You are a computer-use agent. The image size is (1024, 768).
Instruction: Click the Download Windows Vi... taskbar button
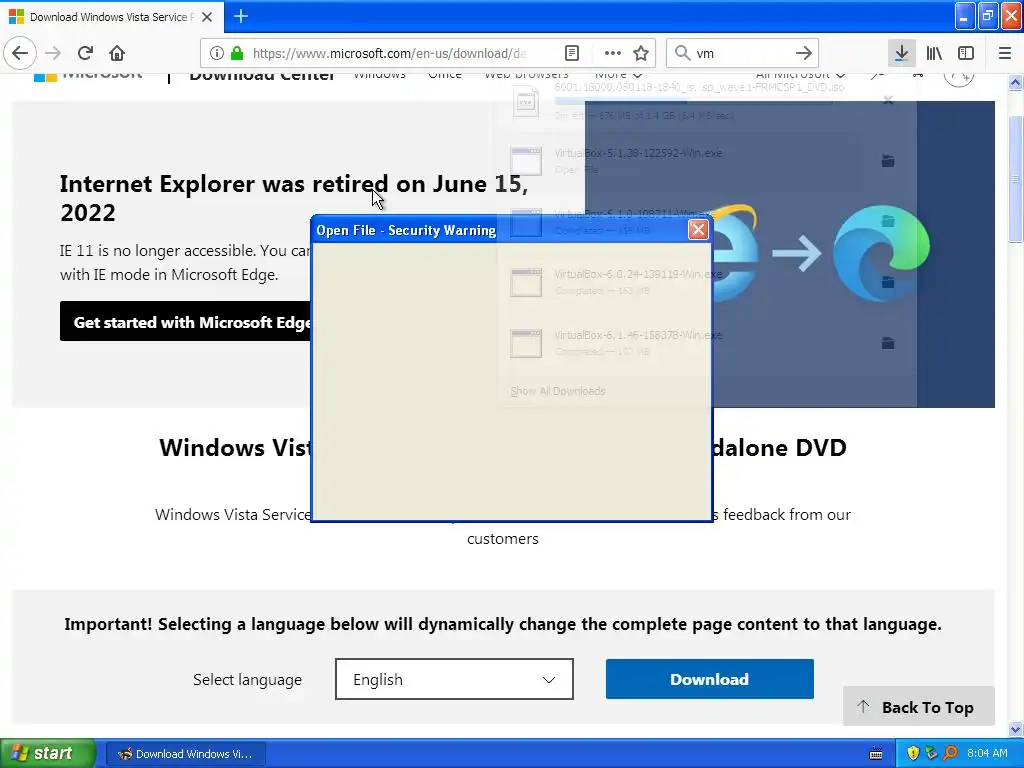tap(185, 754)
